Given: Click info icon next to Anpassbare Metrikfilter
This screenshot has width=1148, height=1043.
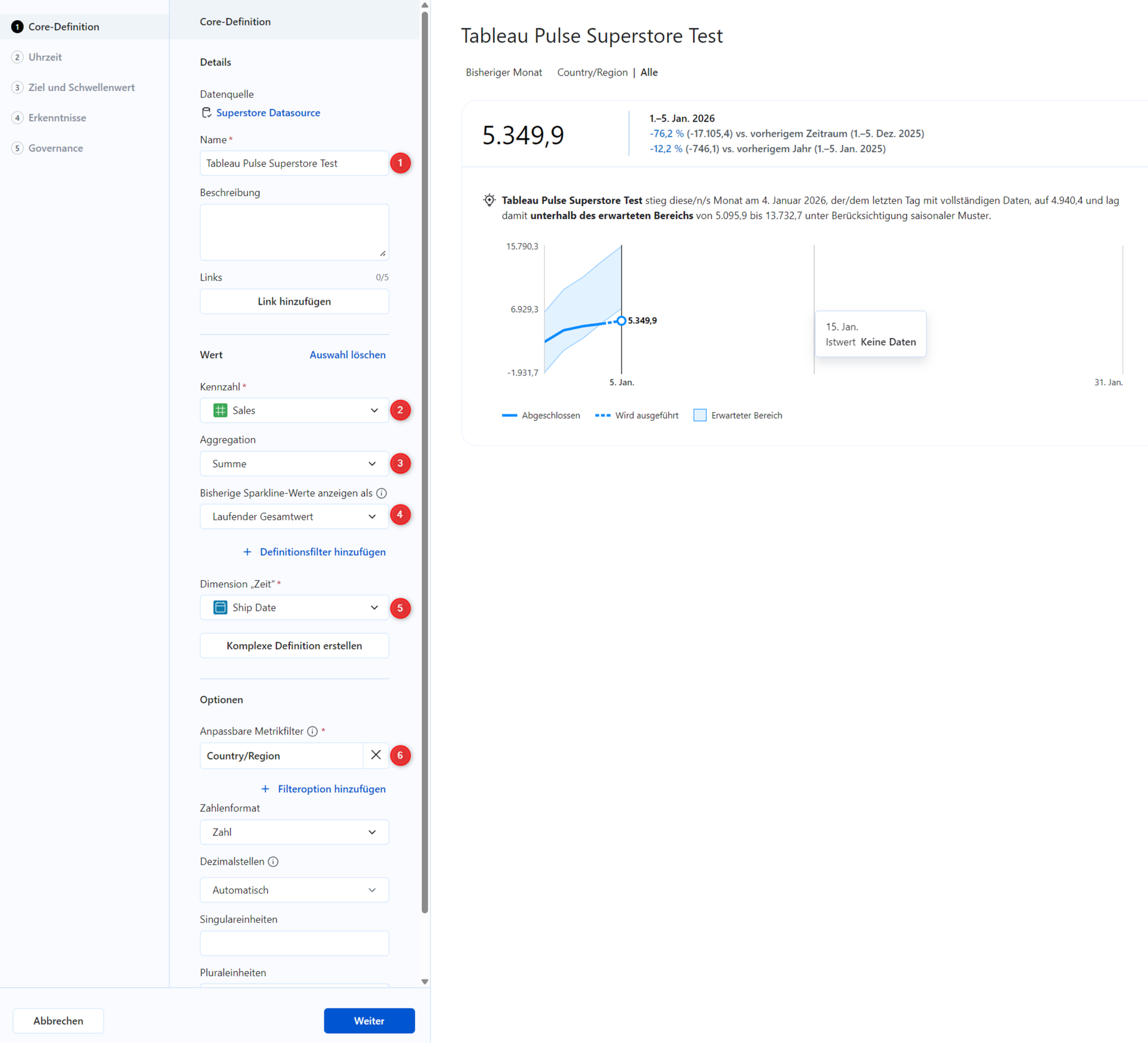Looking at the screenshot, I should (x=312, y=731).
